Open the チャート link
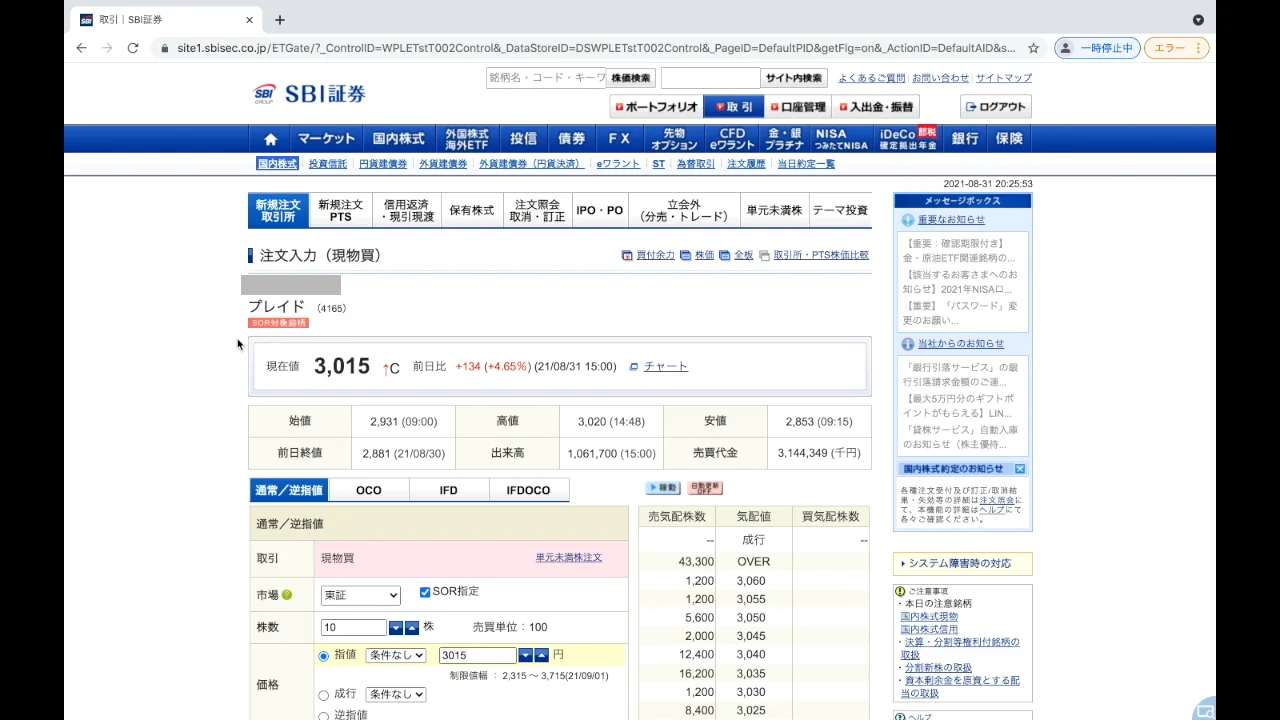The height and width of the screenshot is (720, 1280). [666, 367]
